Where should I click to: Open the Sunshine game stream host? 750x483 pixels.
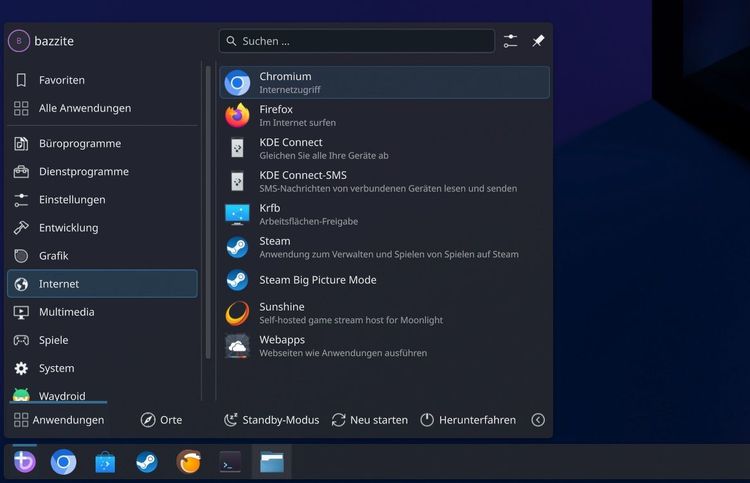(x=384, y=313)
